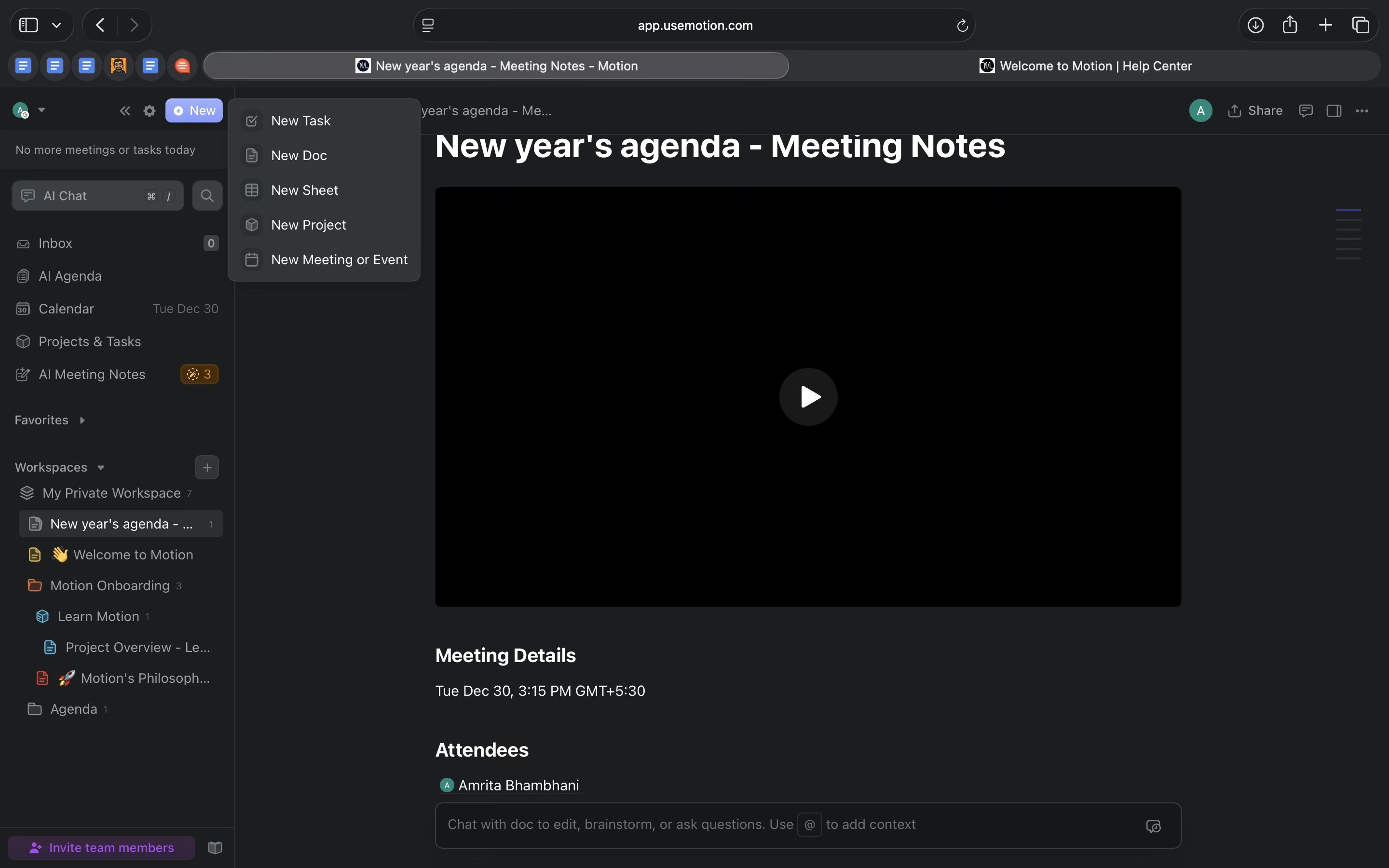This screenshot has height=868, width=1389.
Task: Collapse the sidebar with double-chevron icon
Action: pos(124,111)
